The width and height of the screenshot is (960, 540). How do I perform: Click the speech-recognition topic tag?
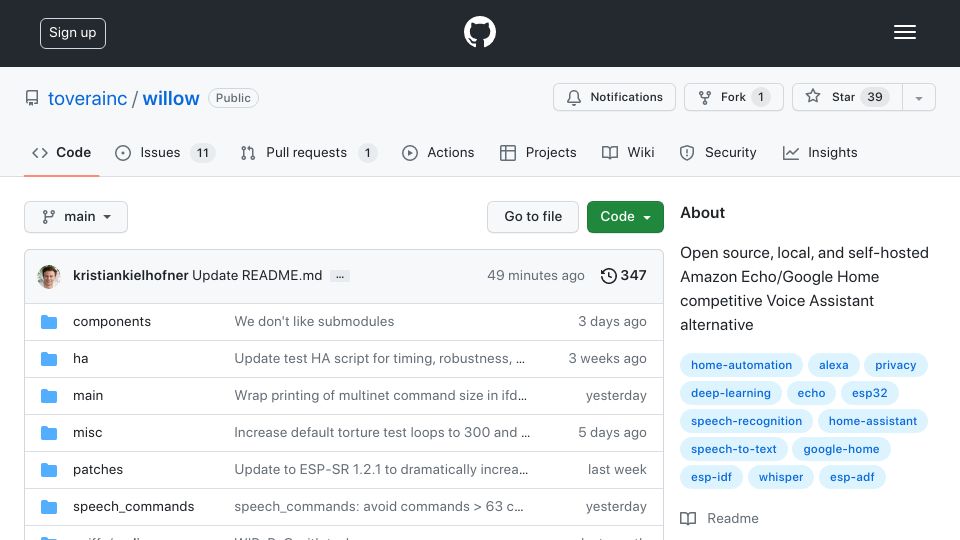[x=746, y=421]
